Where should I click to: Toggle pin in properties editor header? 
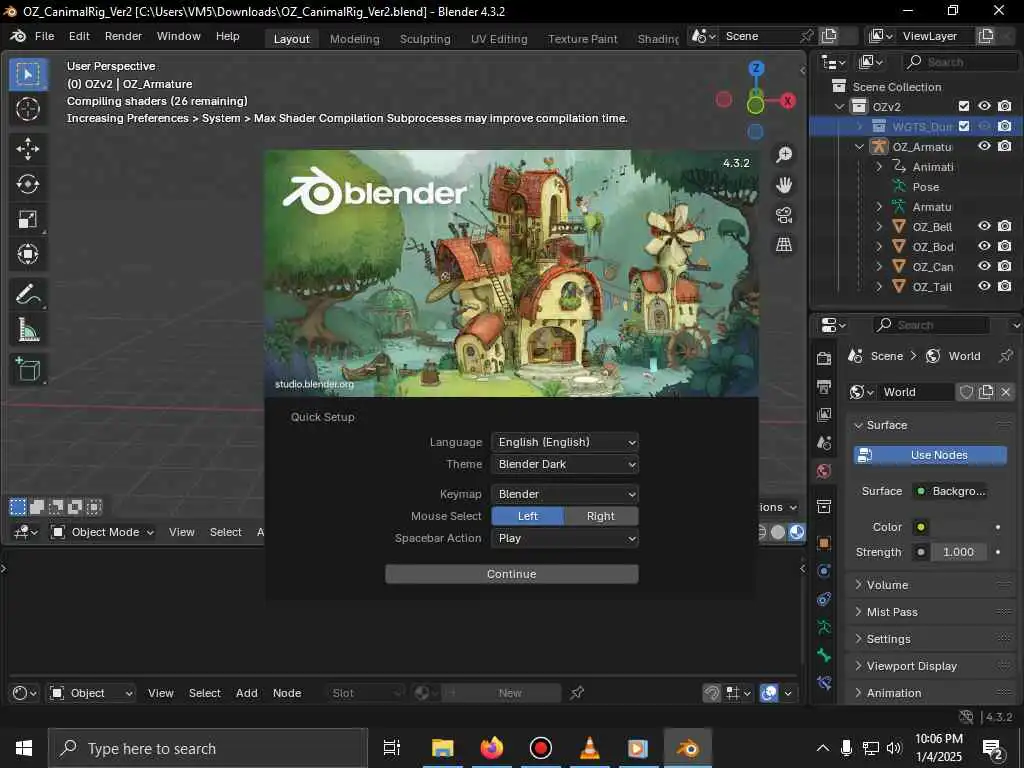(1006, 356)
